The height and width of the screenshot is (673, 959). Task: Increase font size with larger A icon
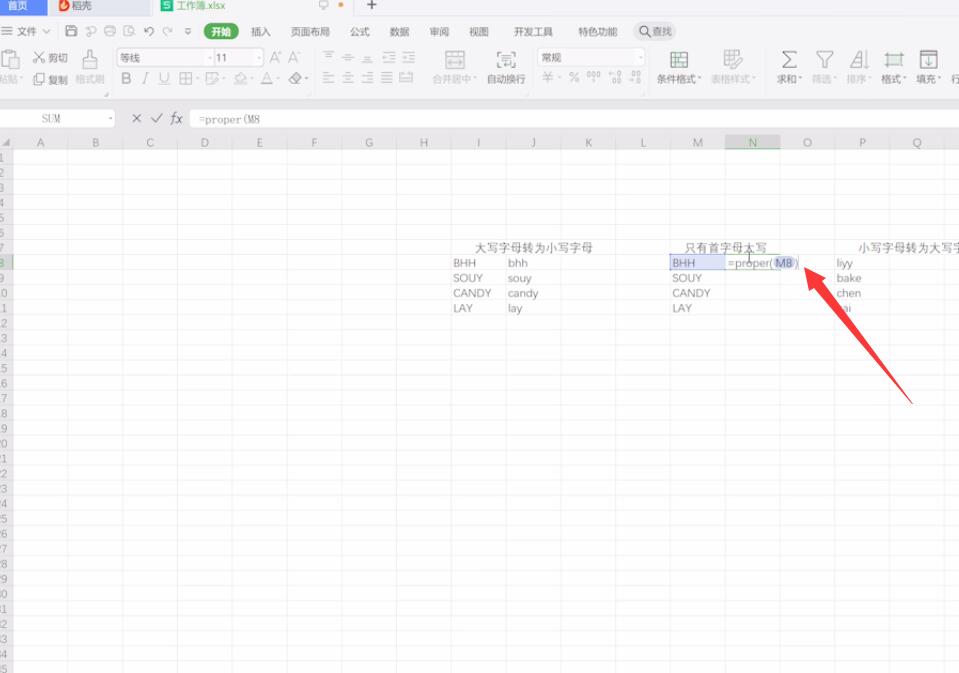coord(275,58)
